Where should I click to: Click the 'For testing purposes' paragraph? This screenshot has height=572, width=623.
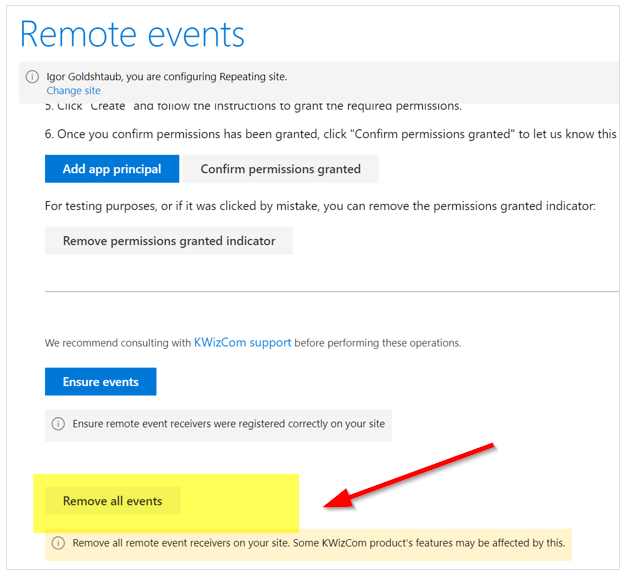320,206
